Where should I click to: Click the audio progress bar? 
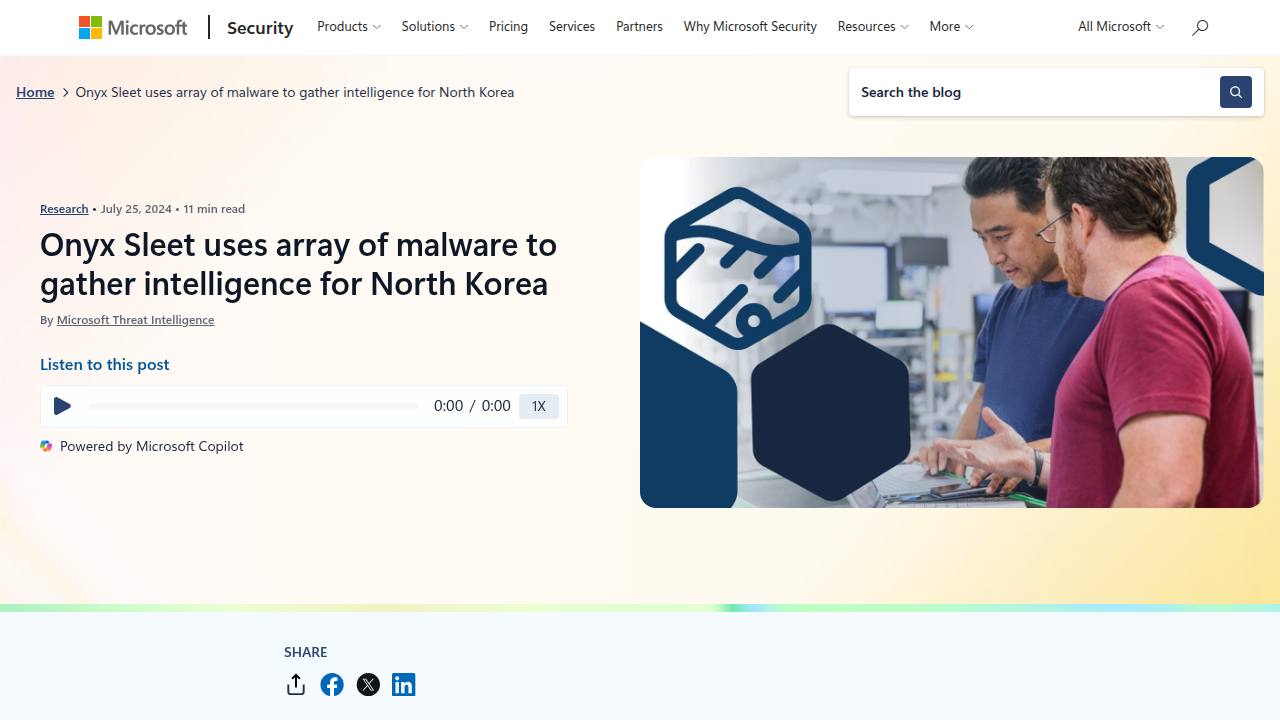click(x=254, y=406)
